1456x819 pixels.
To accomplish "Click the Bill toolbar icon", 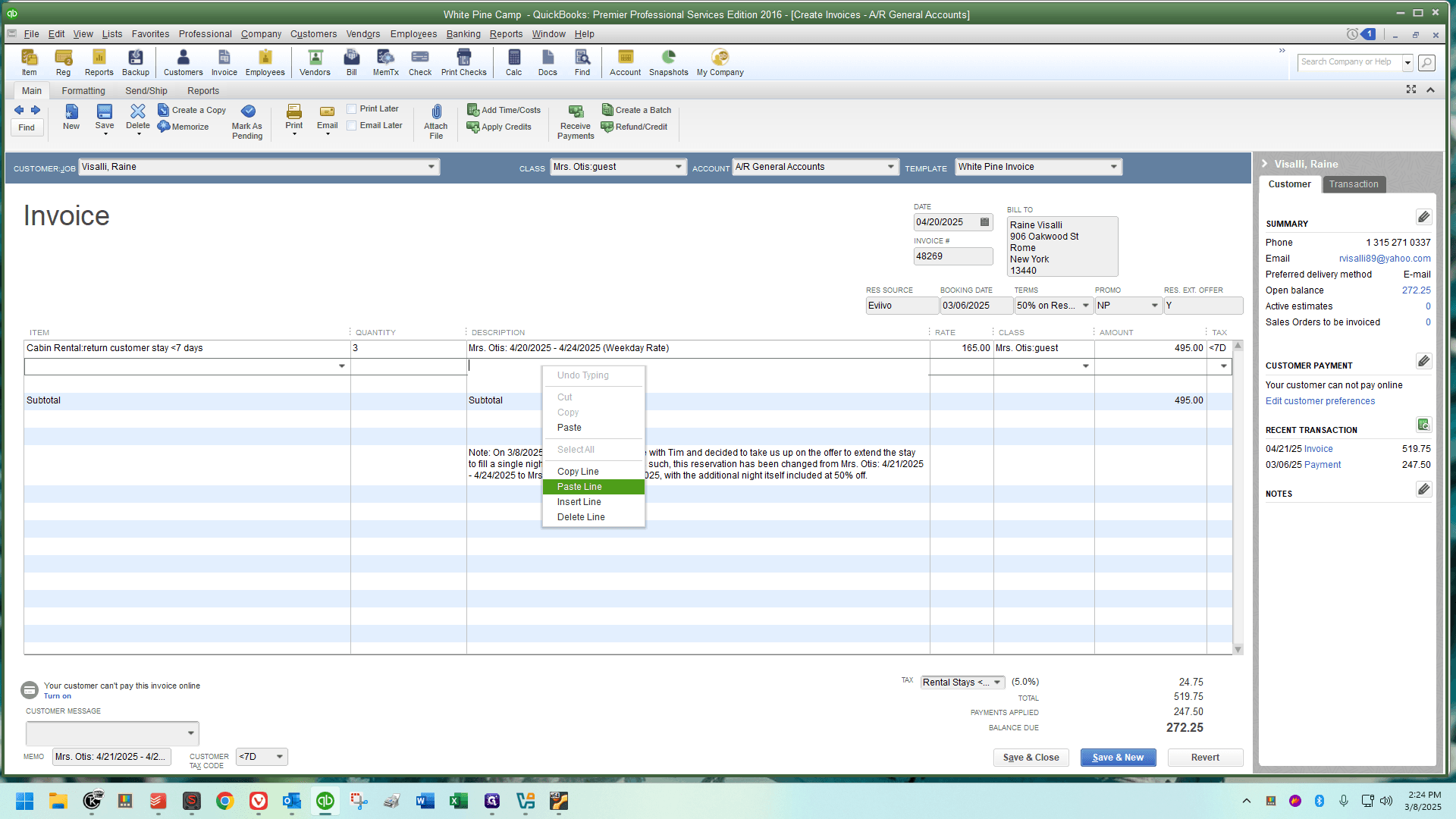I will pos(352,62).
